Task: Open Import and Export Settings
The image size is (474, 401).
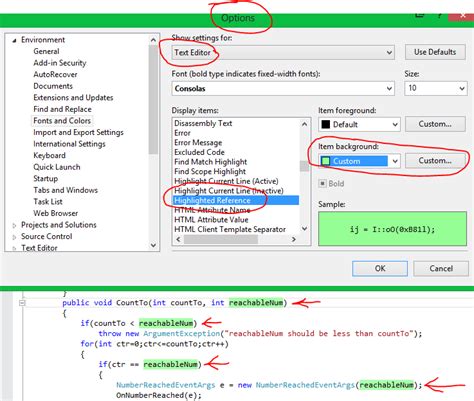Action: pyautogui.click(x=78, y=132)
